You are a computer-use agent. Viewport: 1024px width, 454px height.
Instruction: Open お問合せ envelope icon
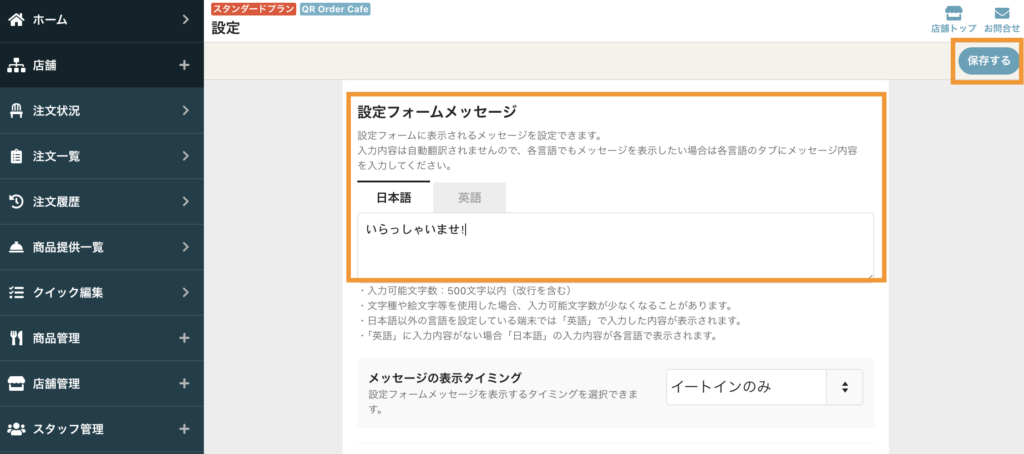[x=1002, y=14]
